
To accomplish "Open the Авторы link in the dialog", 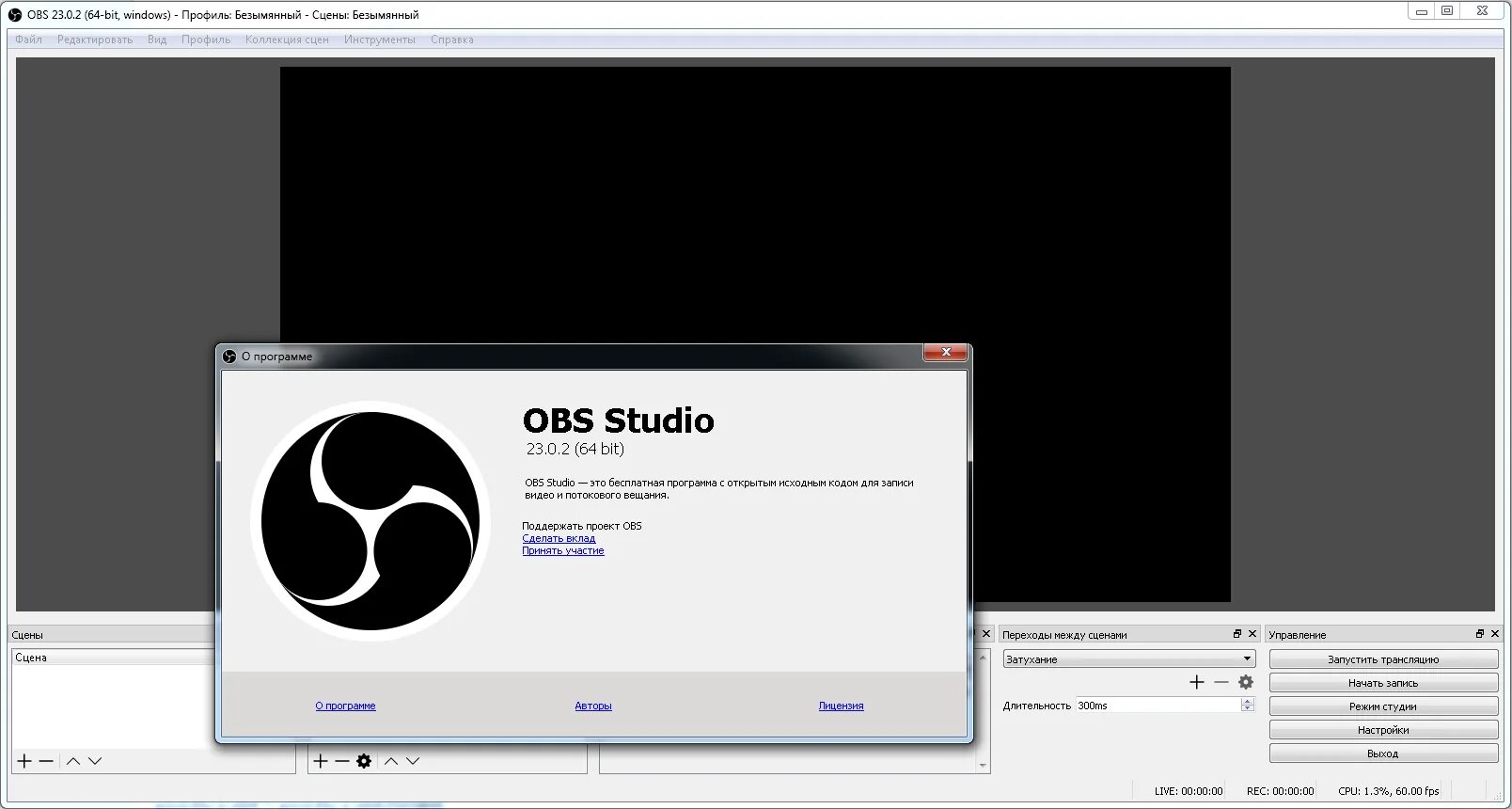I will [593, 706].
